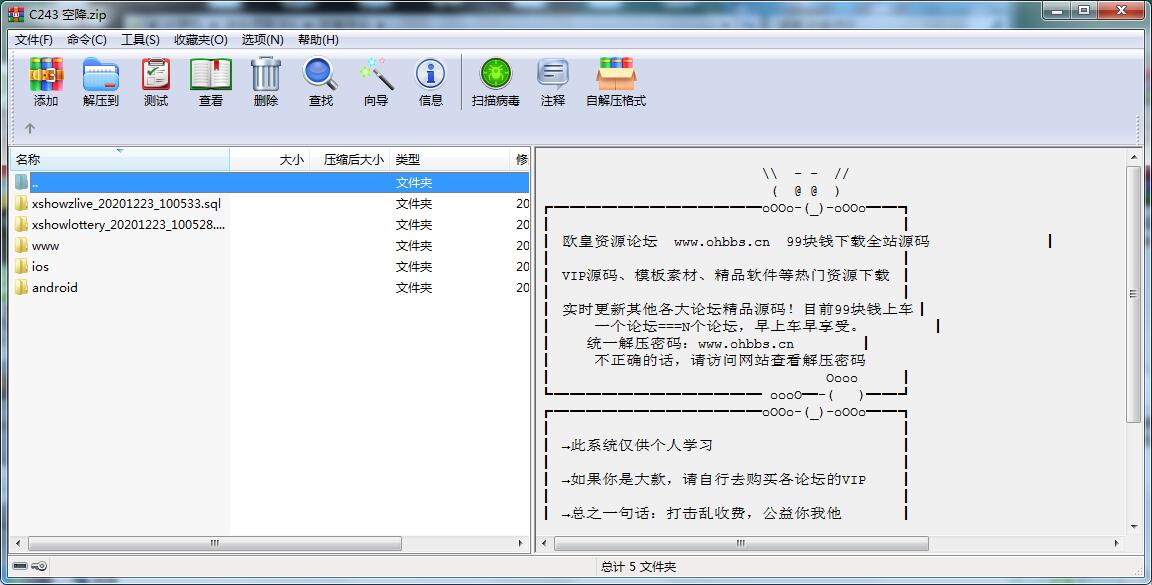Open the Favorites (收藏夹) menu
The image size is (1152, 585).
tap(201, 40)
